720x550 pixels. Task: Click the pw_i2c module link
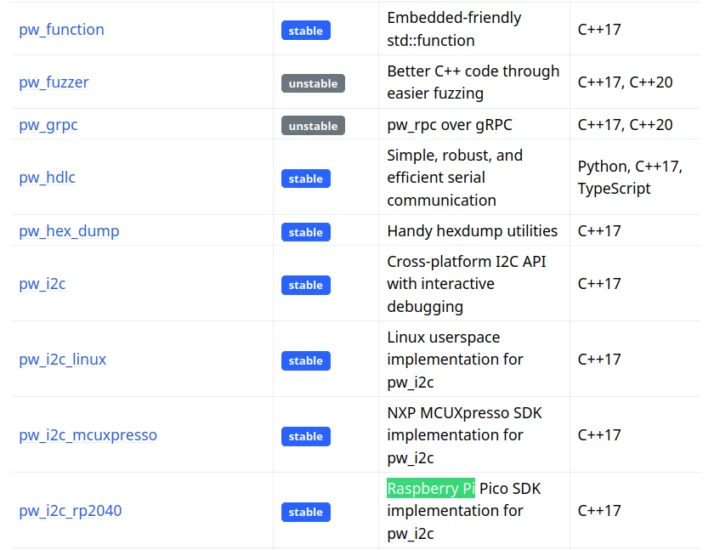tap(42, 284)
